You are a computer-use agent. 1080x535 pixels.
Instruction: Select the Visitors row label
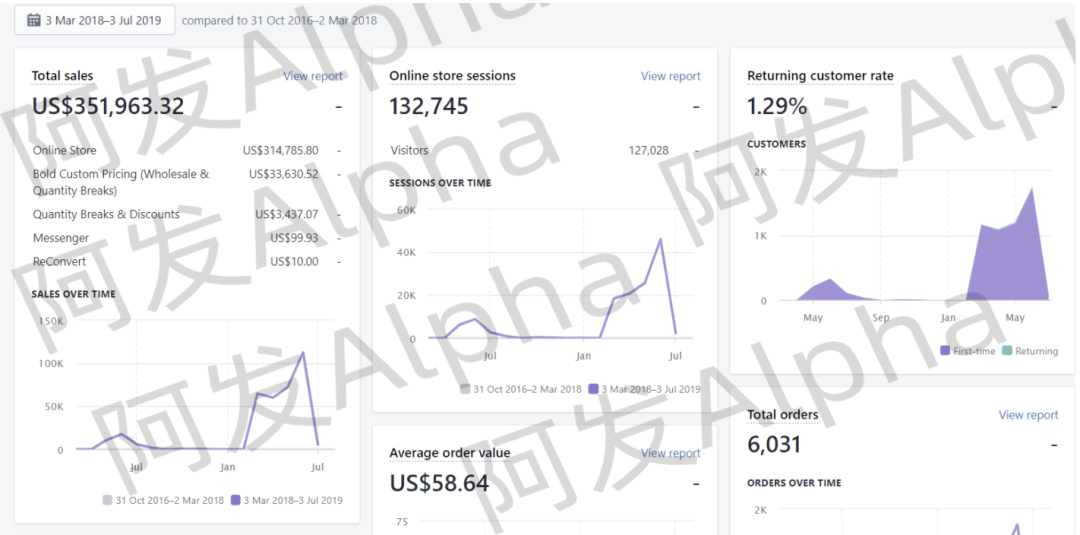tap(409, 150)
